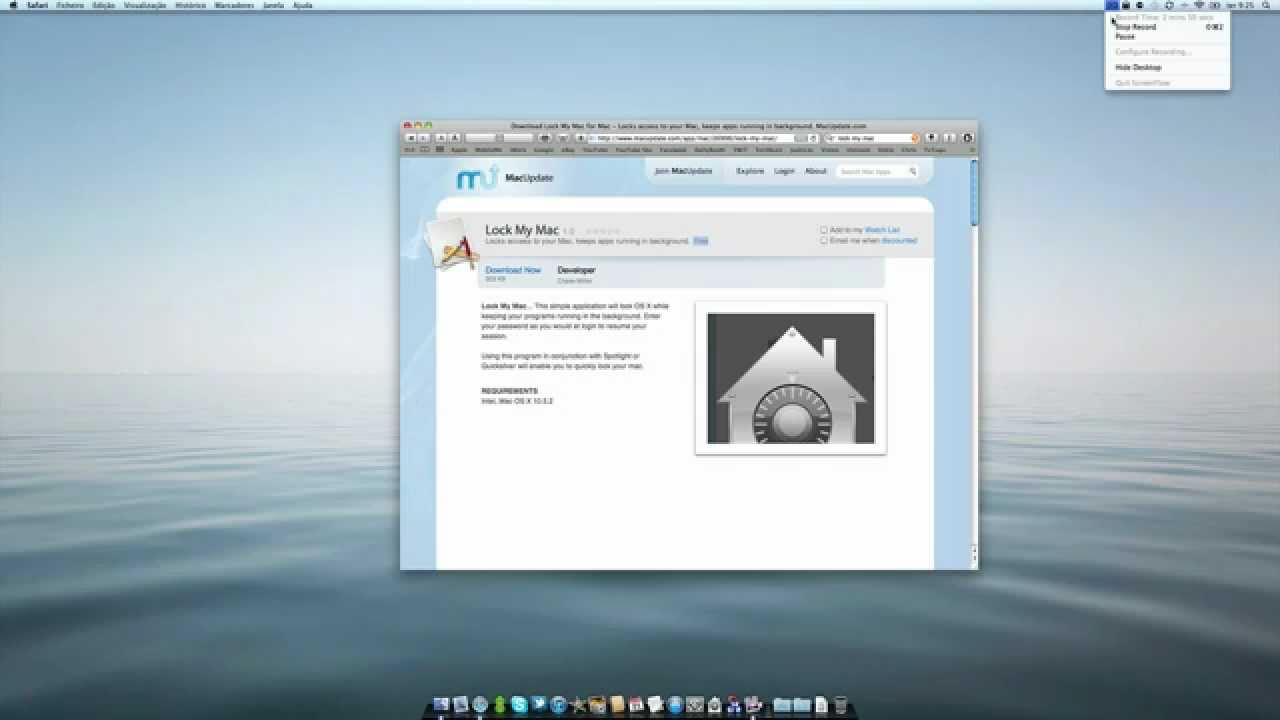Screen dimensions: 1280x720
Task: Click the MacUpdate logo
Action: point(505,178)
